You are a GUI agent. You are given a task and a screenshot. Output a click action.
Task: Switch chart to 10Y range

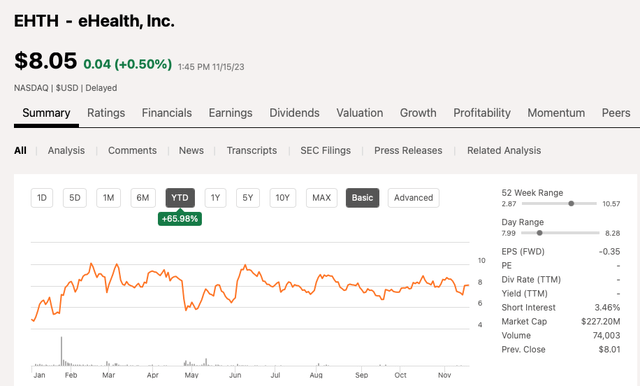point(282,198)
